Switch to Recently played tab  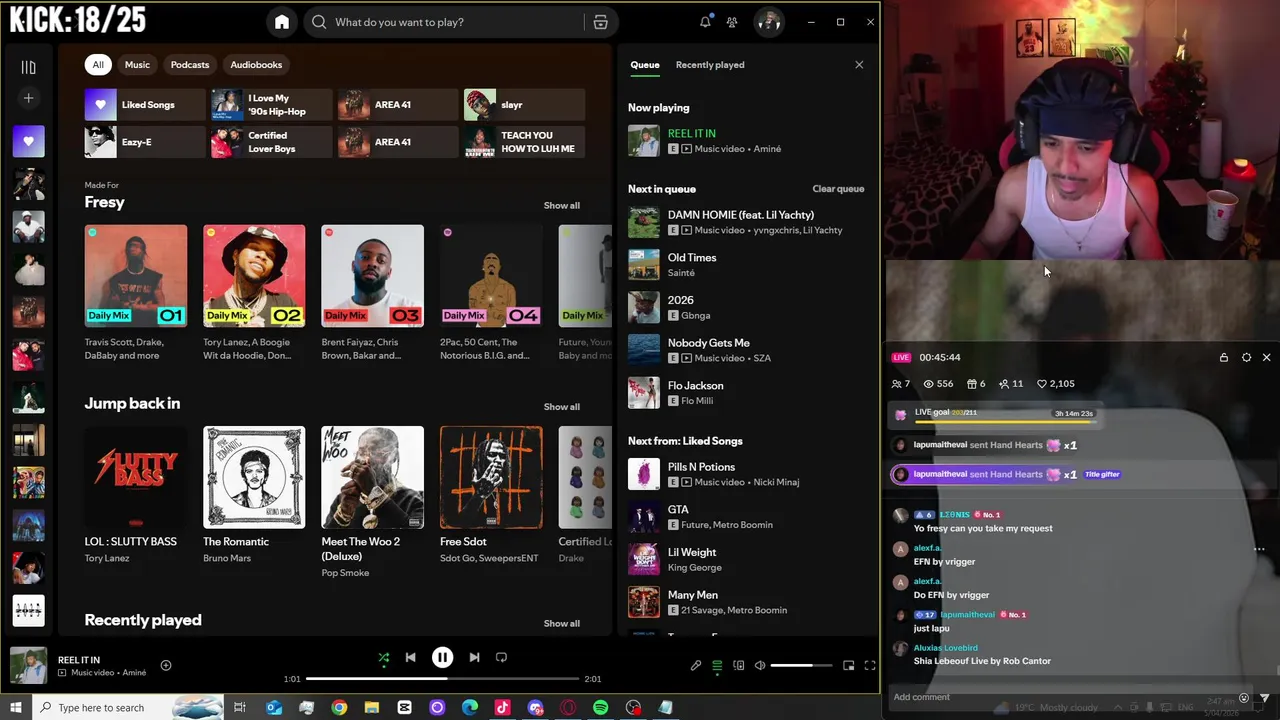710,65
